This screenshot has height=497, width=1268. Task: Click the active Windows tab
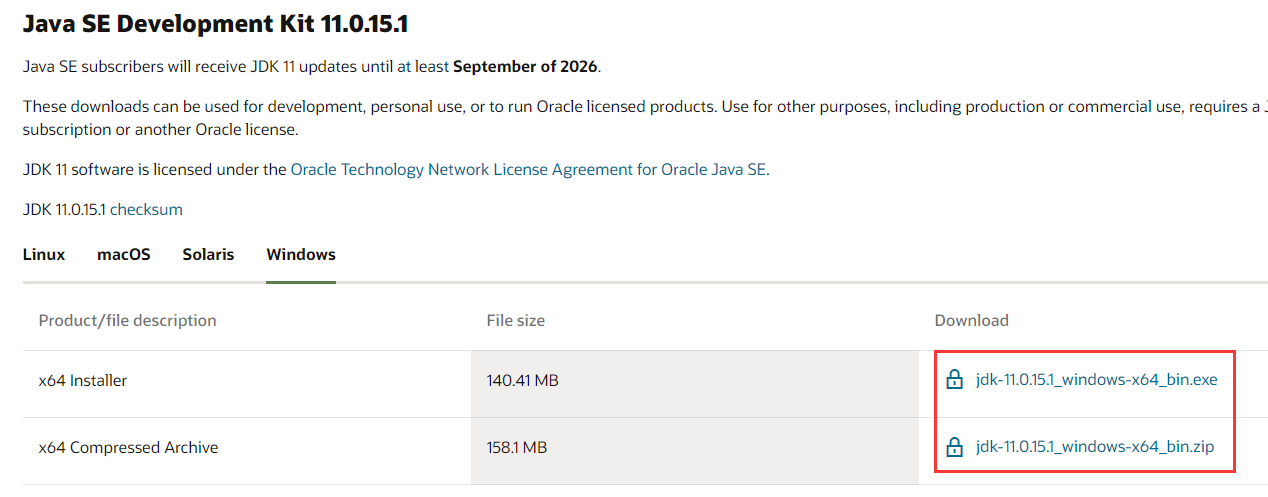pyautogui.click(x=301, y=254)
